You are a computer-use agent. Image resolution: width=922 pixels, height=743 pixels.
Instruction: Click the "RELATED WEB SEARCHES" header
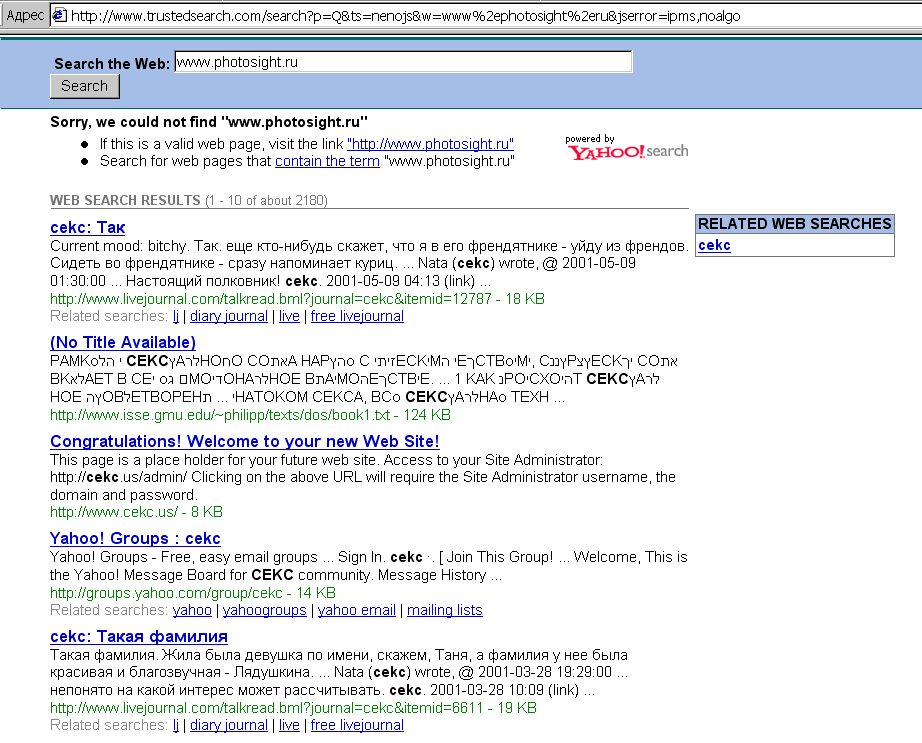(x=794, y=224)
